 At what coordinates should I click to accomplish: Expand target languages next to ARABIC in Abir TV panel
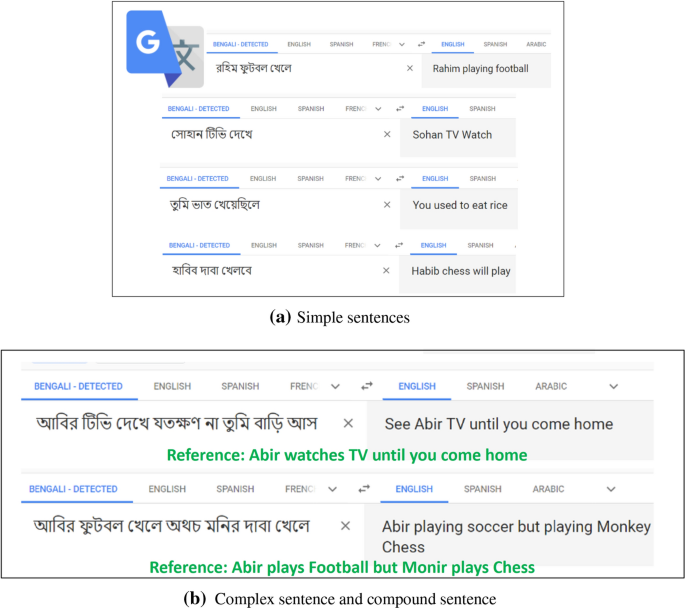tap(614, 386)
